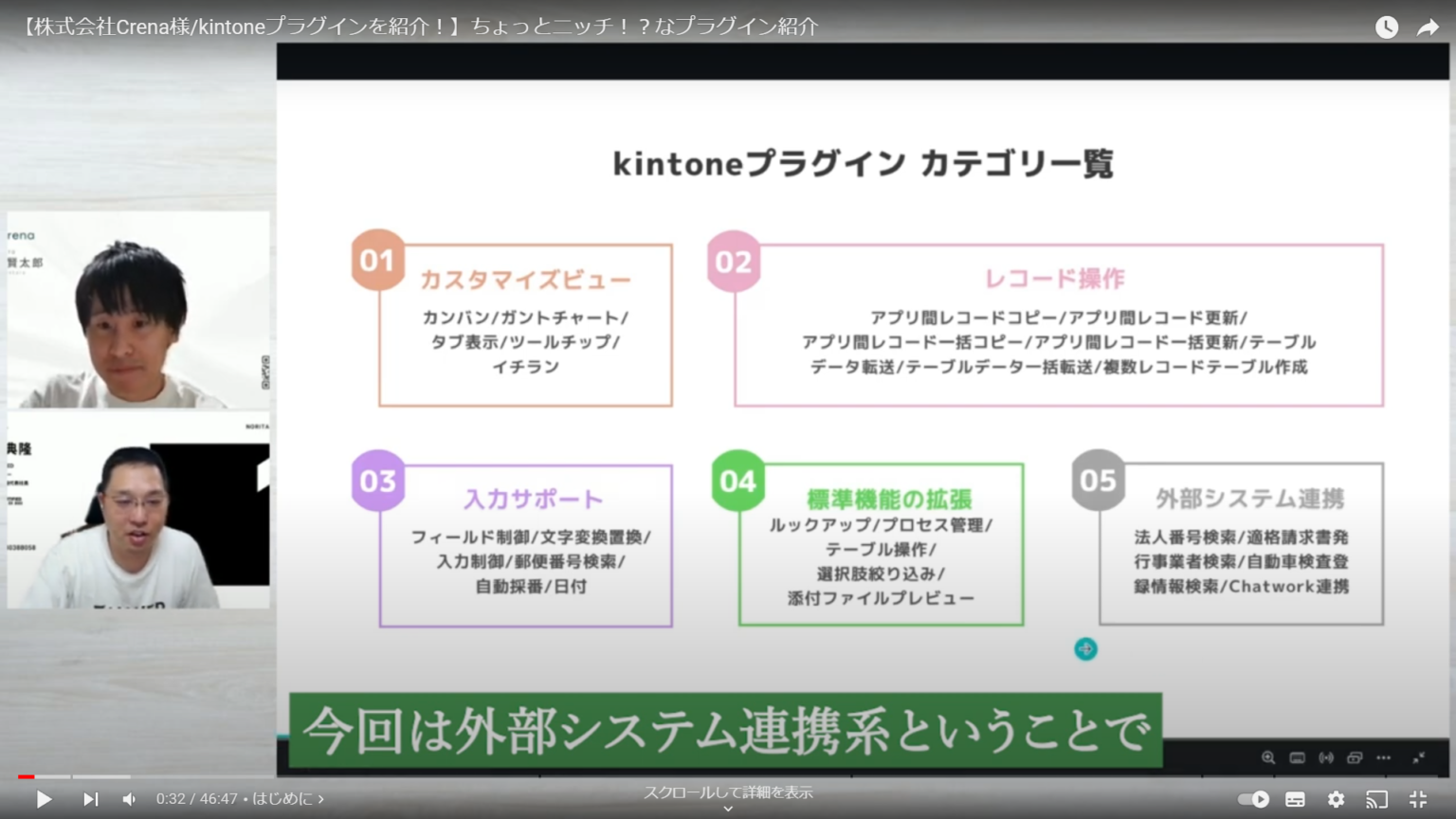Viewport: 1456px width, 819px height.
Task: Open the more options ellipsis menu
Action: click(x=1385, y=757)
